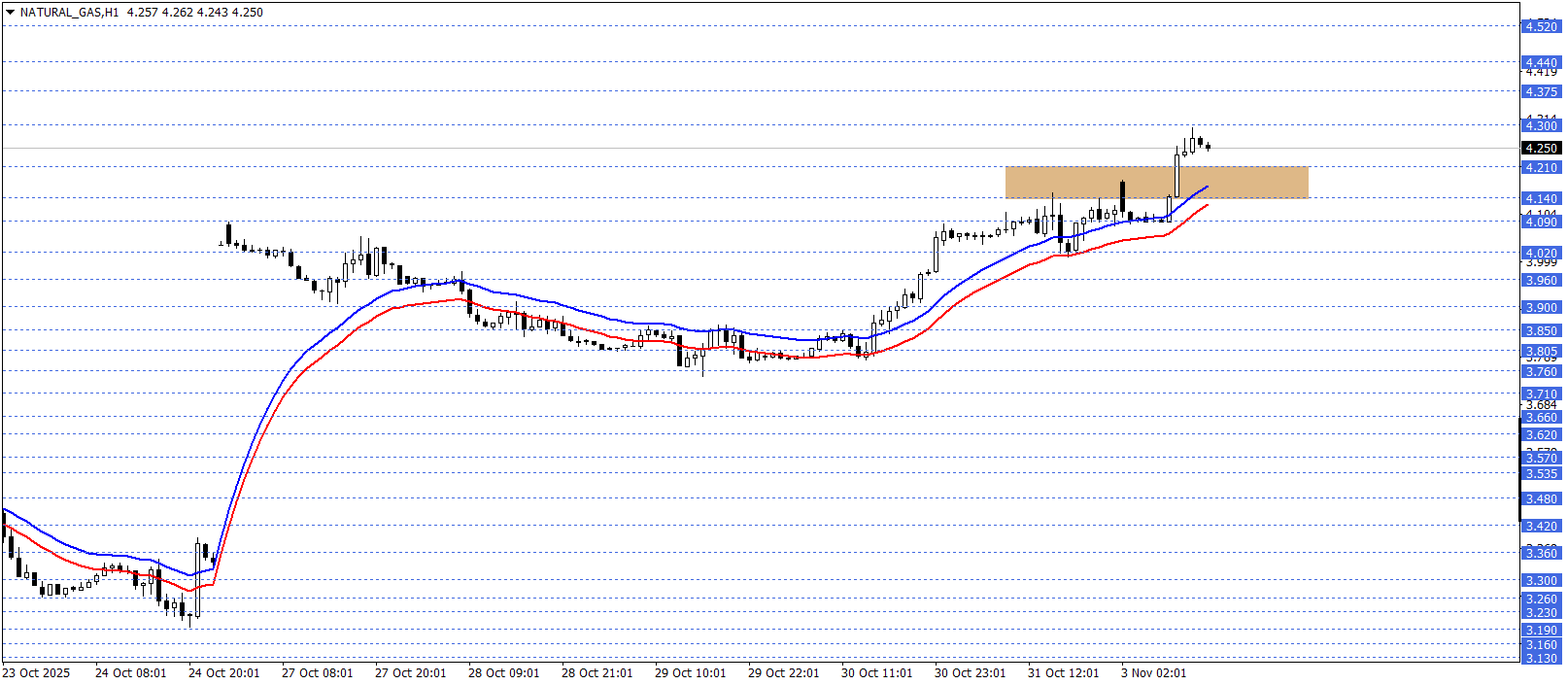Click the 3.710 price level label
Screen dimensions: 1568x685
pyautogui.click(x=1540, y=394)
